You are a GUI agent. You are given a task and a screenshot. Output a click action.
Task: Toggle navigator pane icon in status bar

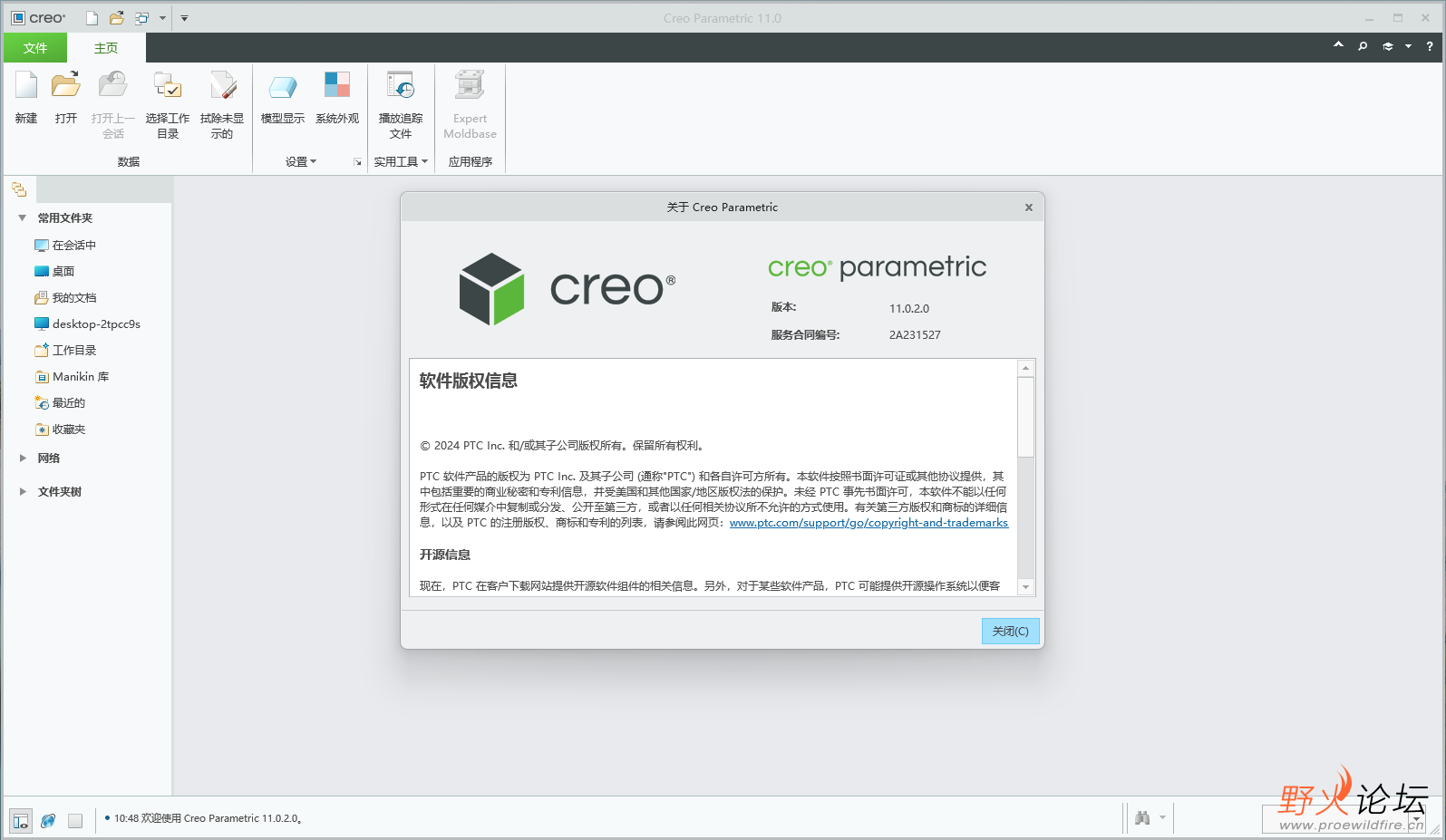click(20, 820)
